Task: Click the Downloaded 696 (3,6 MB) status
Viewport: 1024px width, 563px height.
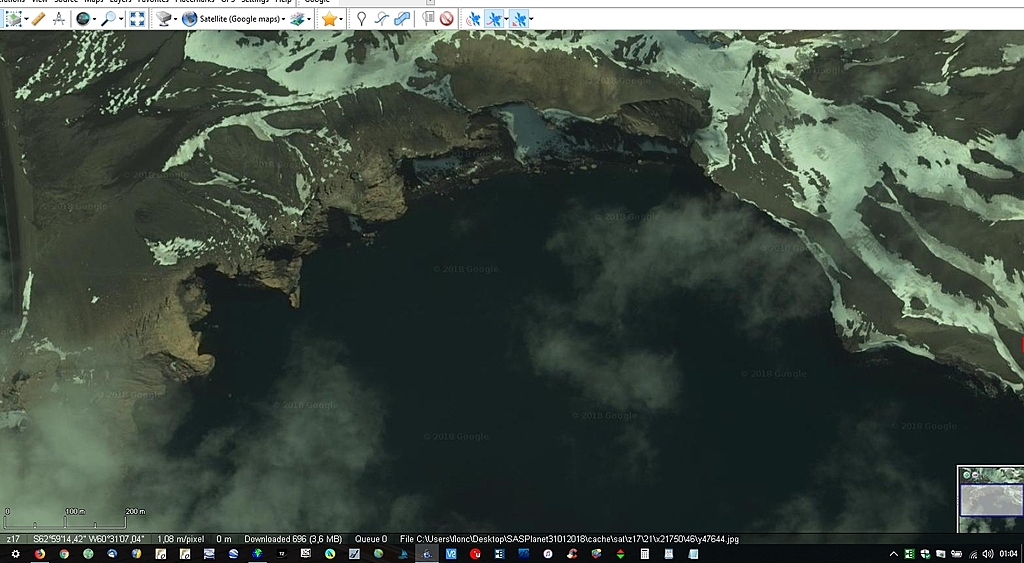Action: pos(293,539)
